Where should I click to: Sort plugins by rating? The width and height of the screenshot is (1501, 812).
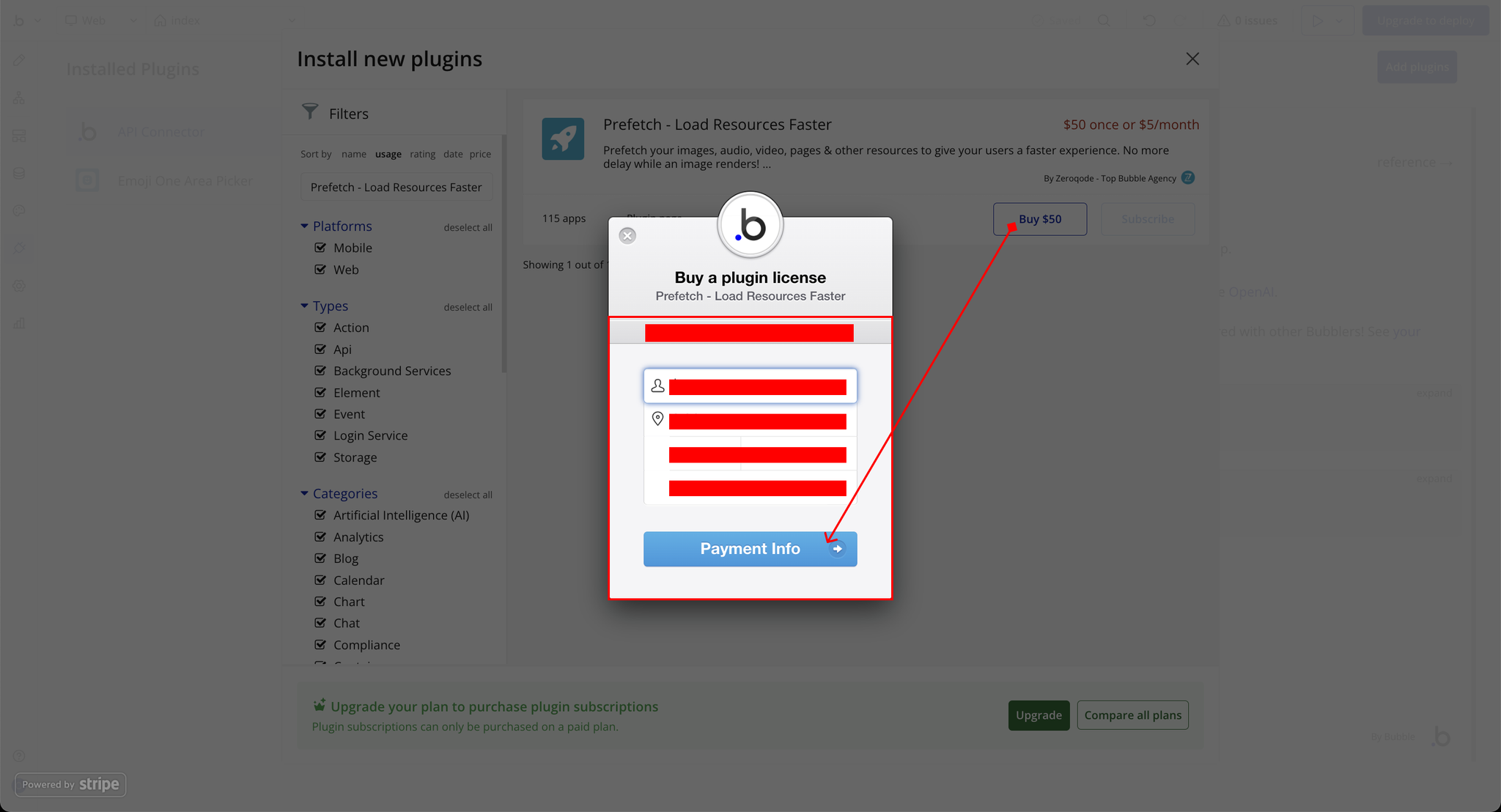[422, 154]
